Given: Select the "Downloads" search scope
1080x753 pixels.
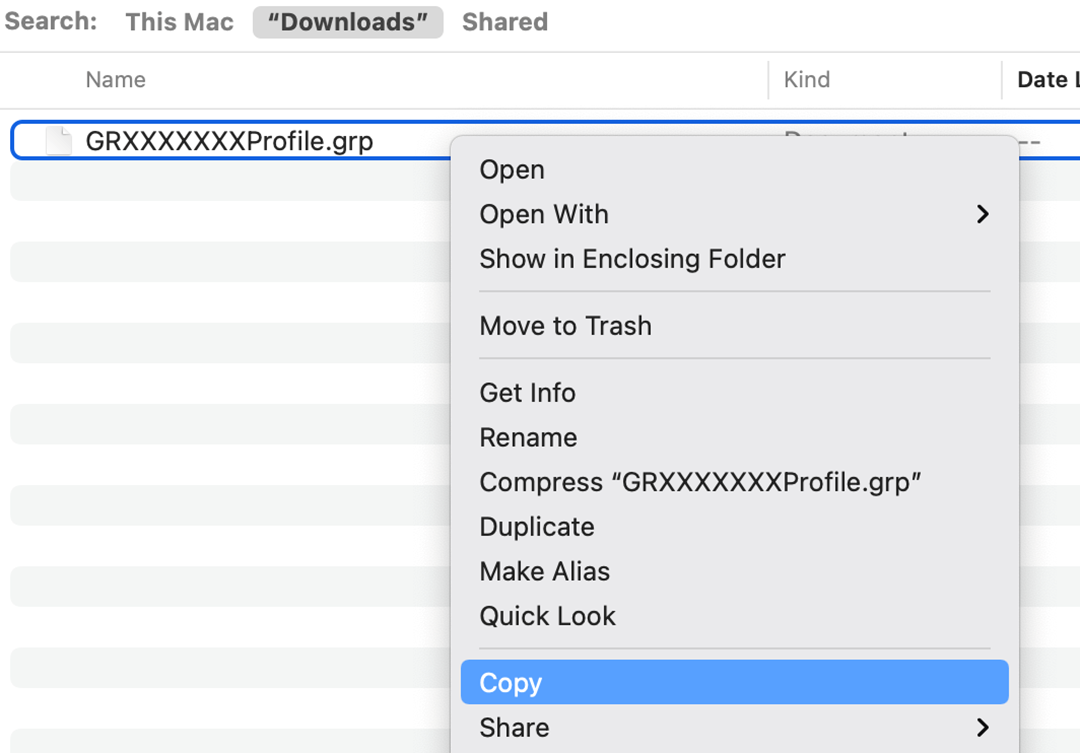Looking at the screenshot, I should [348, 22].
